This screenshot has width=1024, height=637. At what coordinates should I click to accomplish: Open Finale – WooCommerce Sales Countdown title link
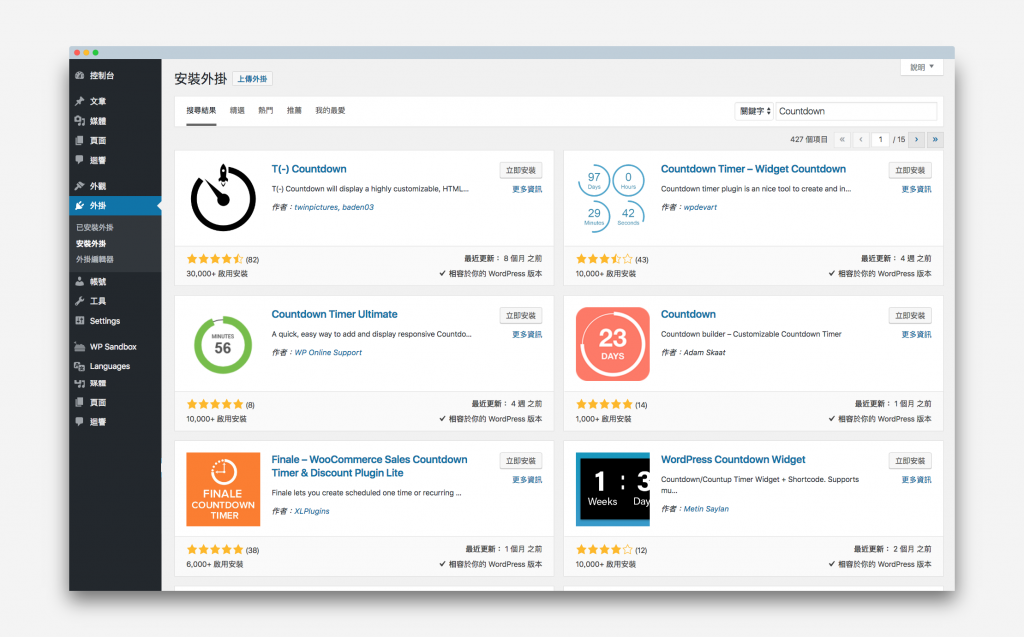(x=370, y=466)
